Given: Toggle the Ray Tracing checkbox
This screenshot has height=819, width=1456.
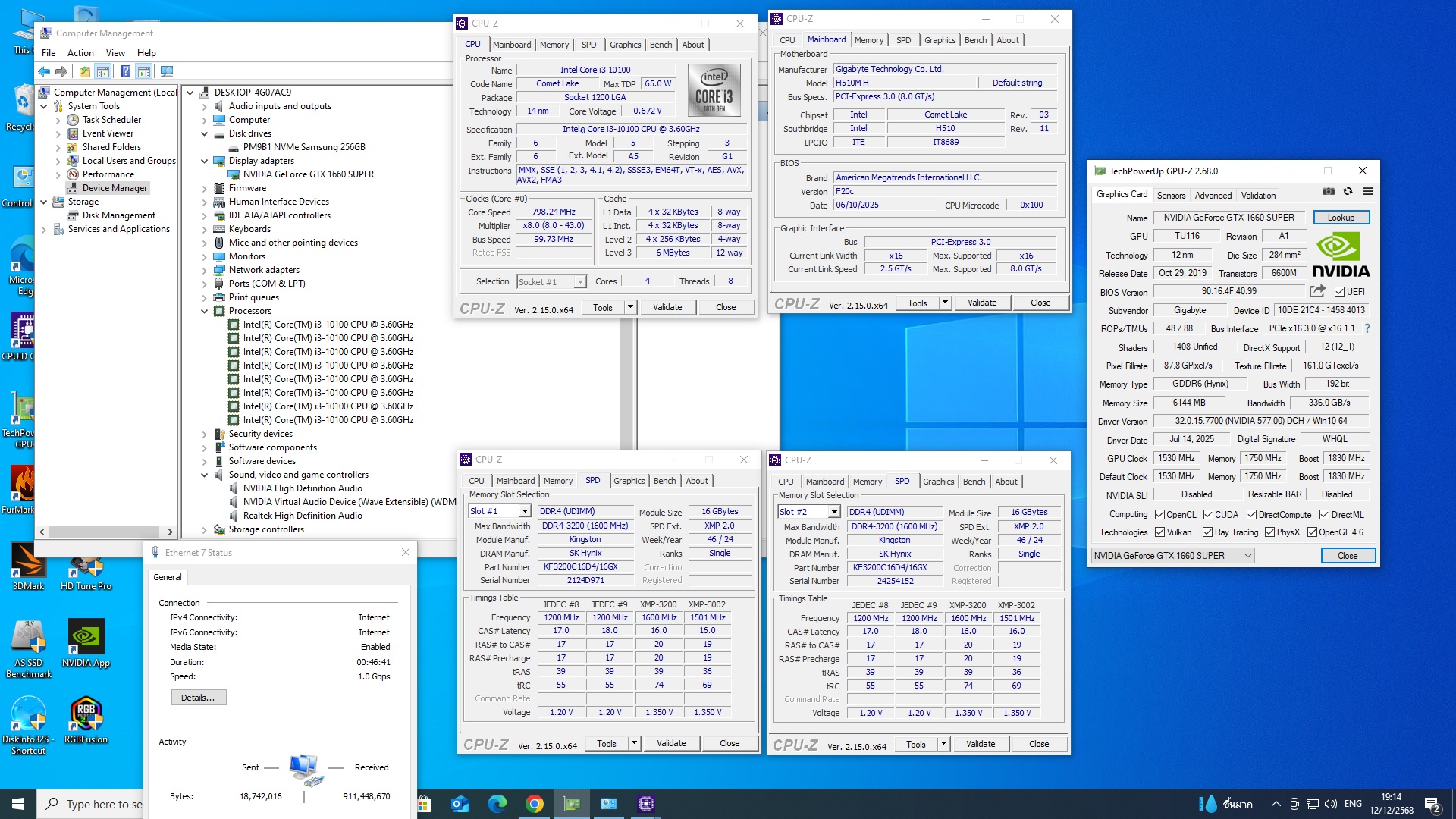Looking at the screenshot, I should (x=1207, y=532).
